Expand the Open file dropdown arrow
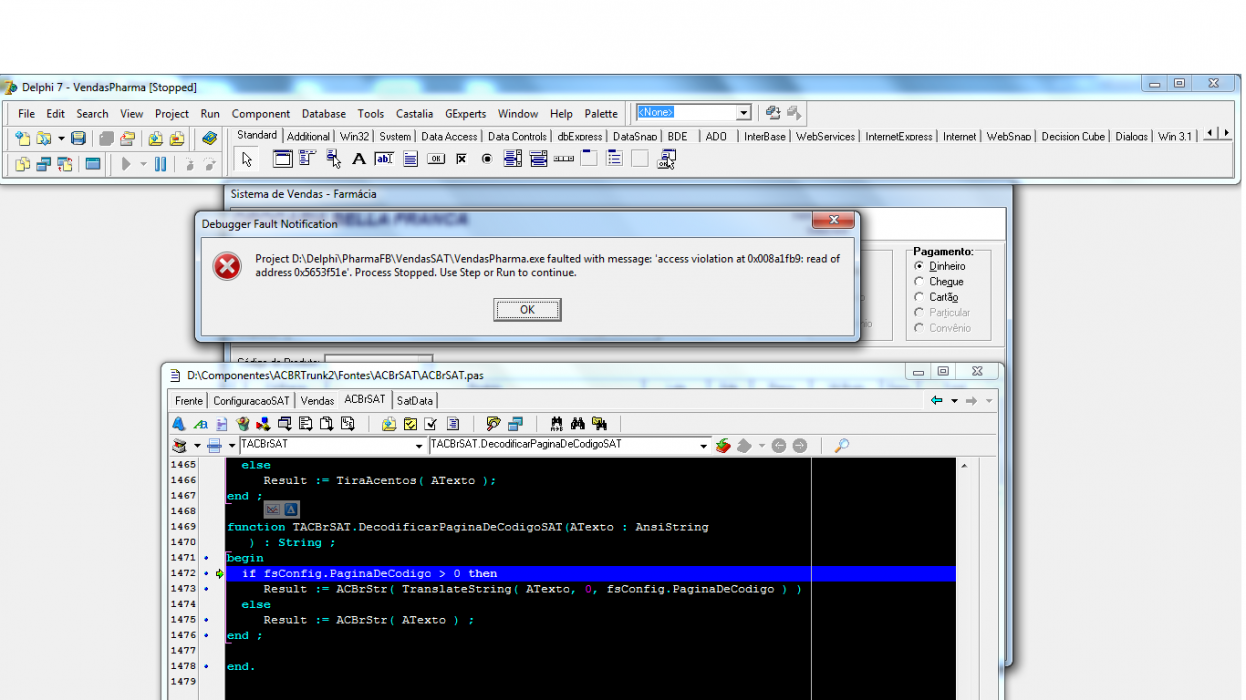The height and width of the screenshot is (700, 1246). click(x=61, y=138)
